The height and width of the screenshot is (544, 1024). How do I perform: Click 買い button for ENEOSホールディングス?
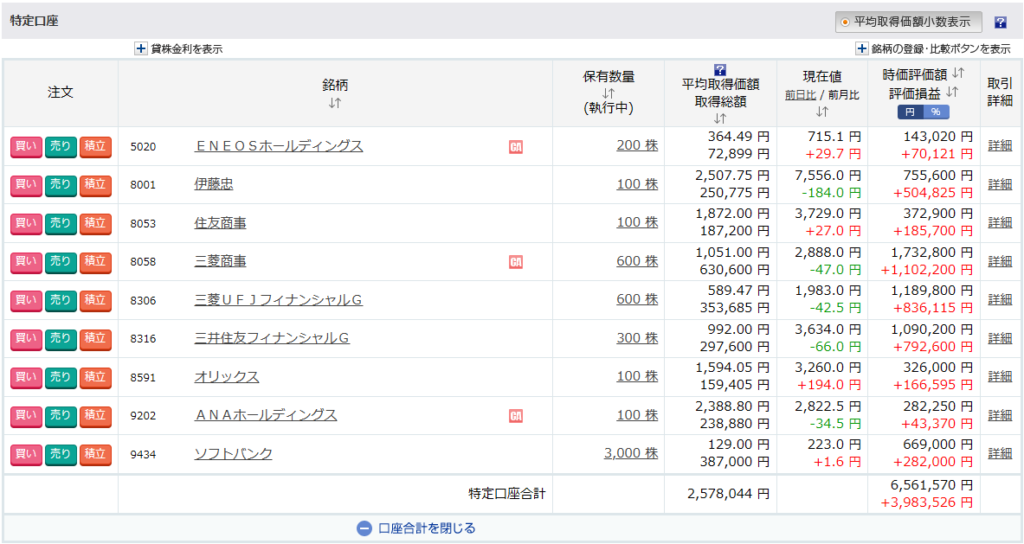pyautogui.click(x=26, y=146)
